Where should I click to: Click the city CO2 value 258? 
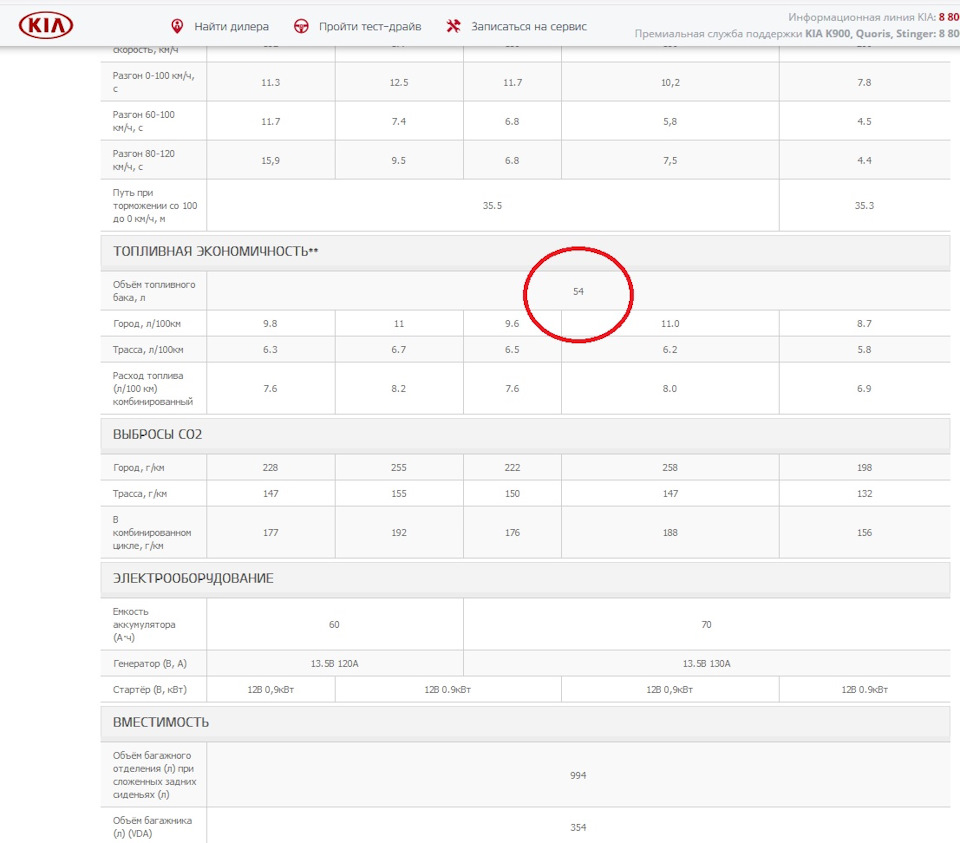(670, 468)
